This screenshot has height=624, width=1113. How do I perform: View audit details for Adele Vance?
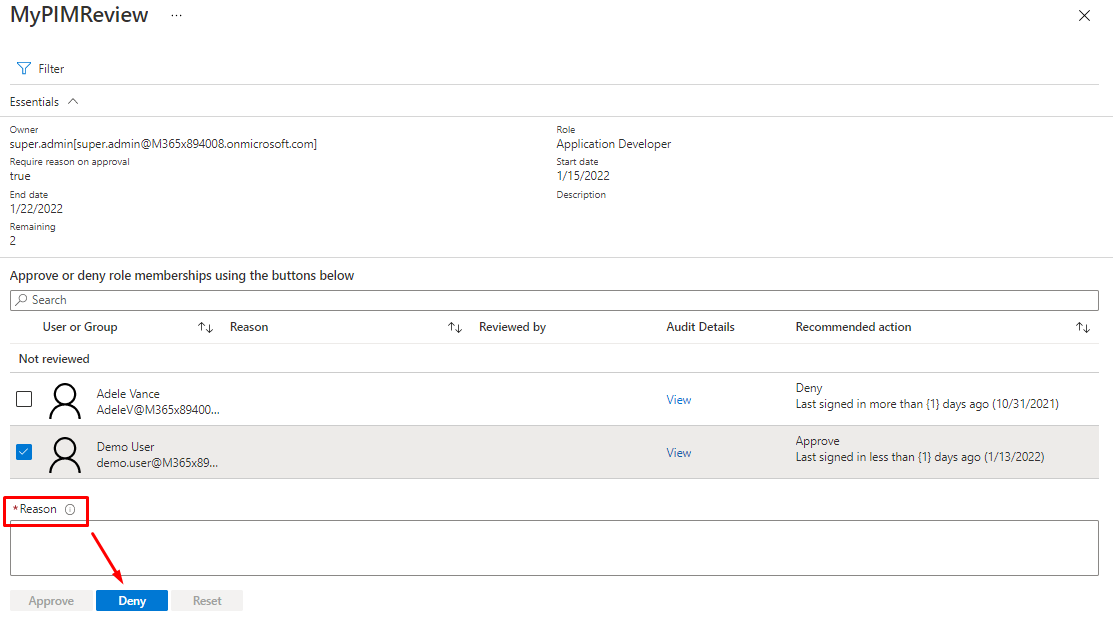[679, 400]
